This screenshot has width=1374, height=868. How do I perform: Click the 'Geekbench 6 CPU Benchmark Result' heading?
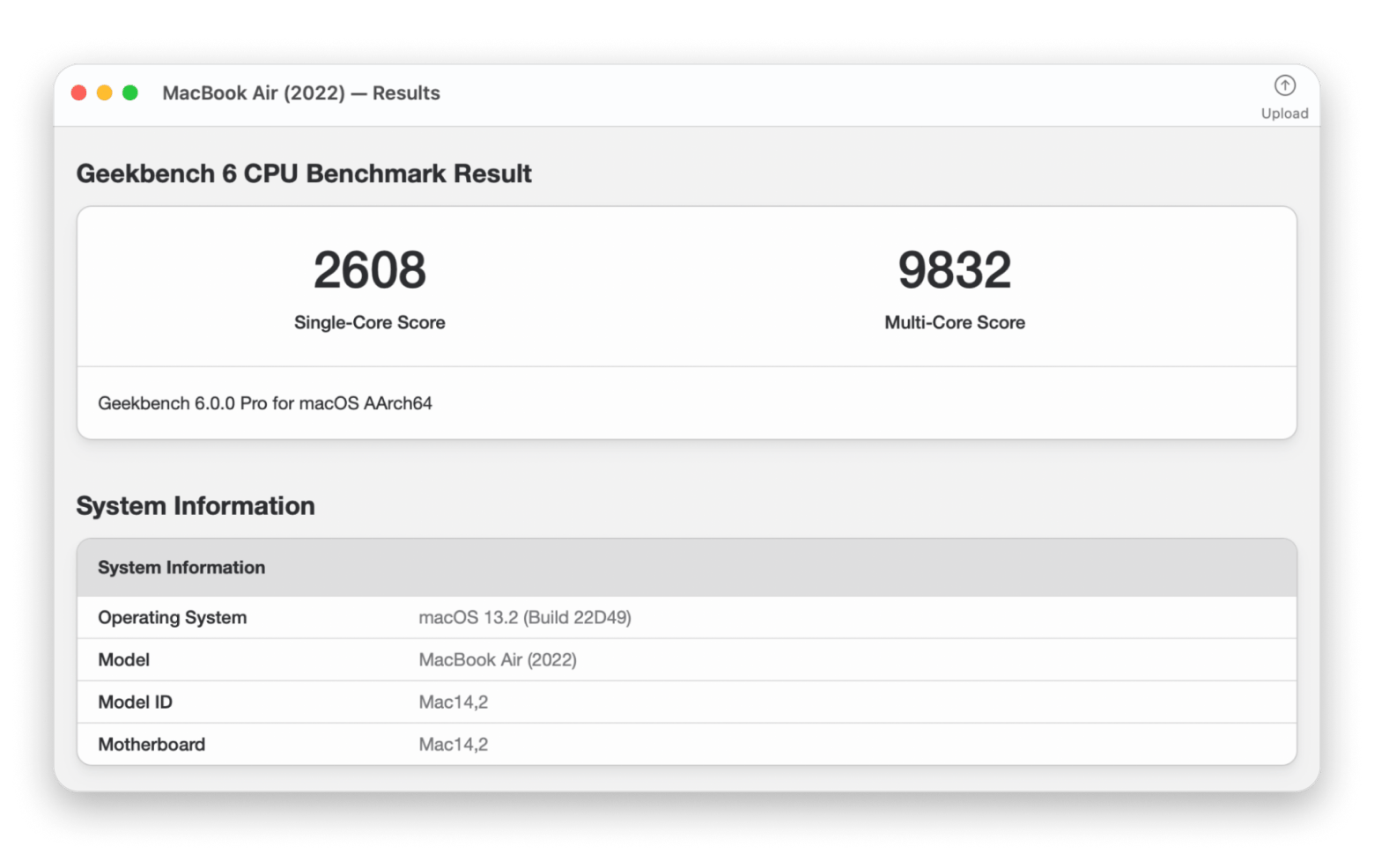tap(304, 173)
